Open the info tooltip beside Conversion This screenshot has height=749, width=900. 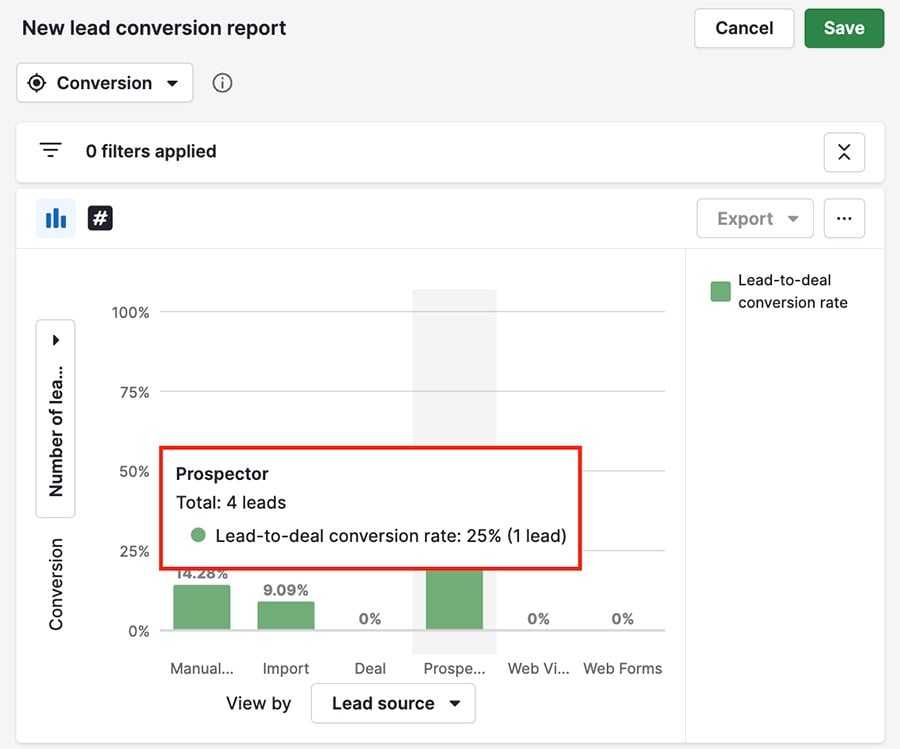click(222, 83)
